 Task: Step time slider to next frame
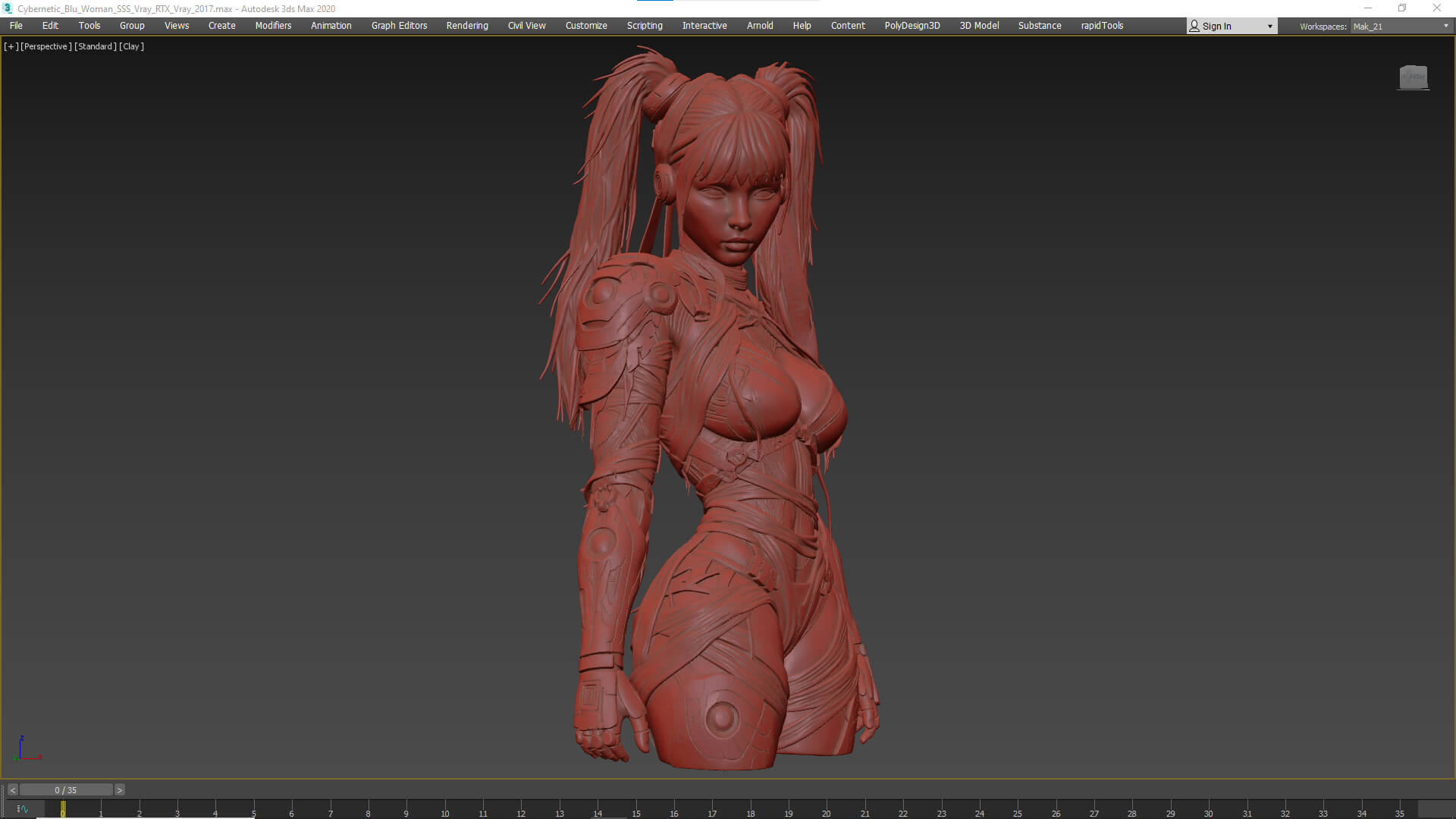[119, 790]
